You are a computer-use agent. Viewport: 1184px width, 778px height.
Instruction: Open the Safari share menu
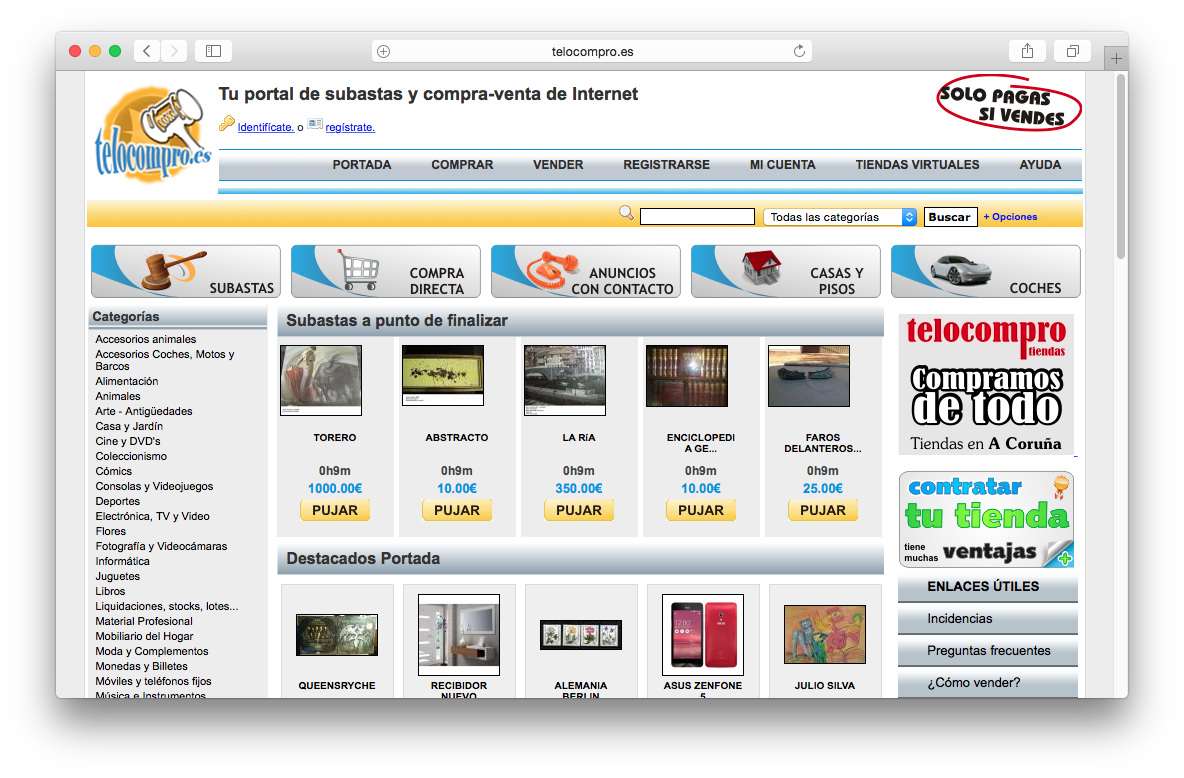click(x=1027, y=51)
